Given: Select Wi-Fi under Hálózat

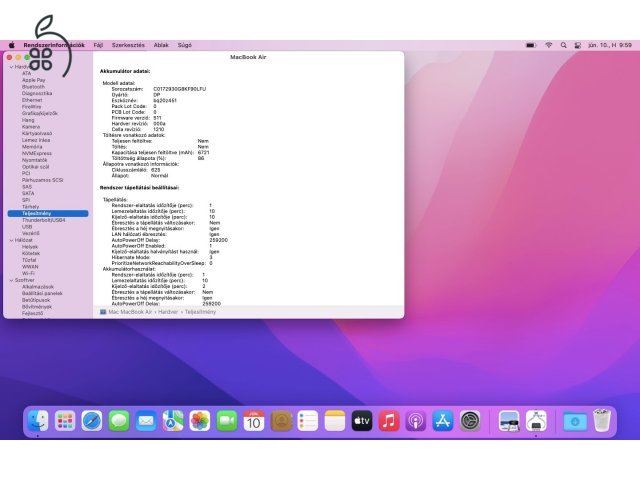Looking at the screenshot, I should [28, 273].
